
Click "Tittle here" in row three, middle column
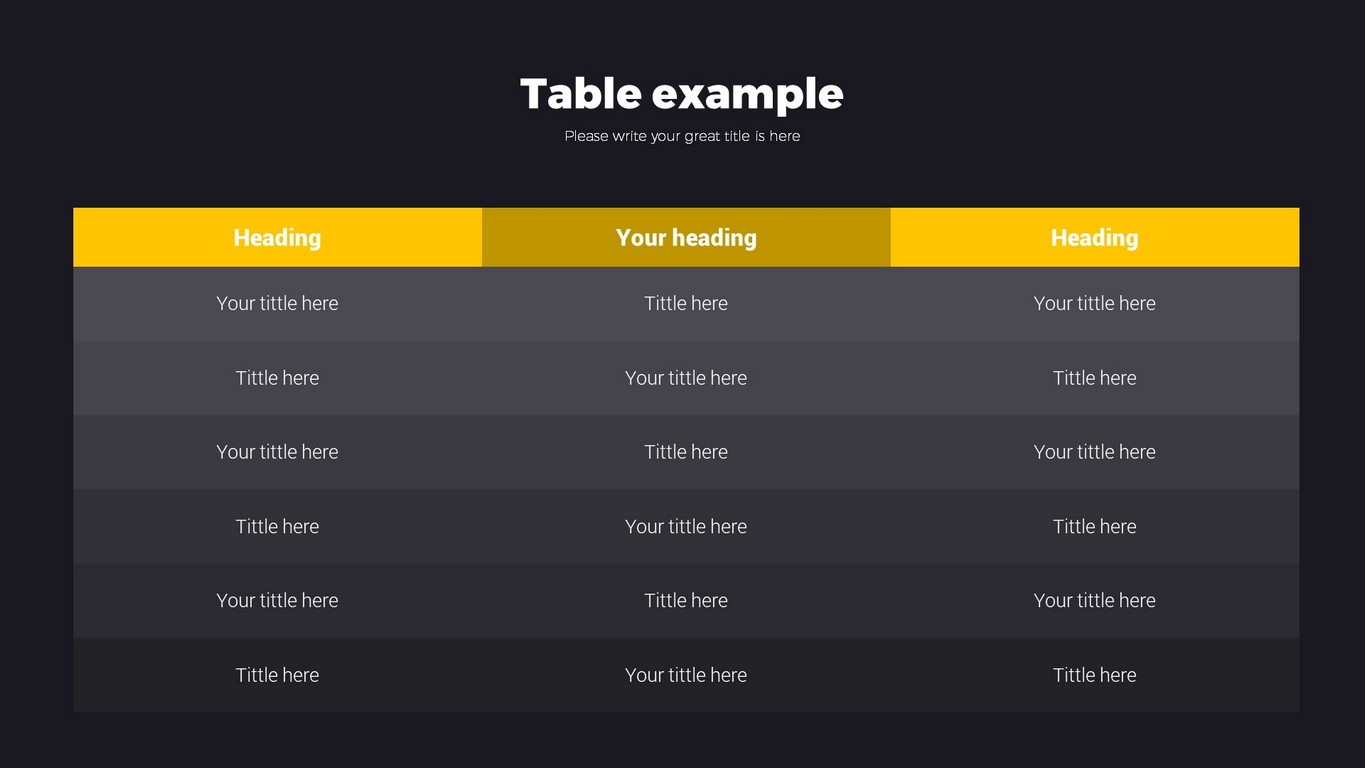point(686,452)
